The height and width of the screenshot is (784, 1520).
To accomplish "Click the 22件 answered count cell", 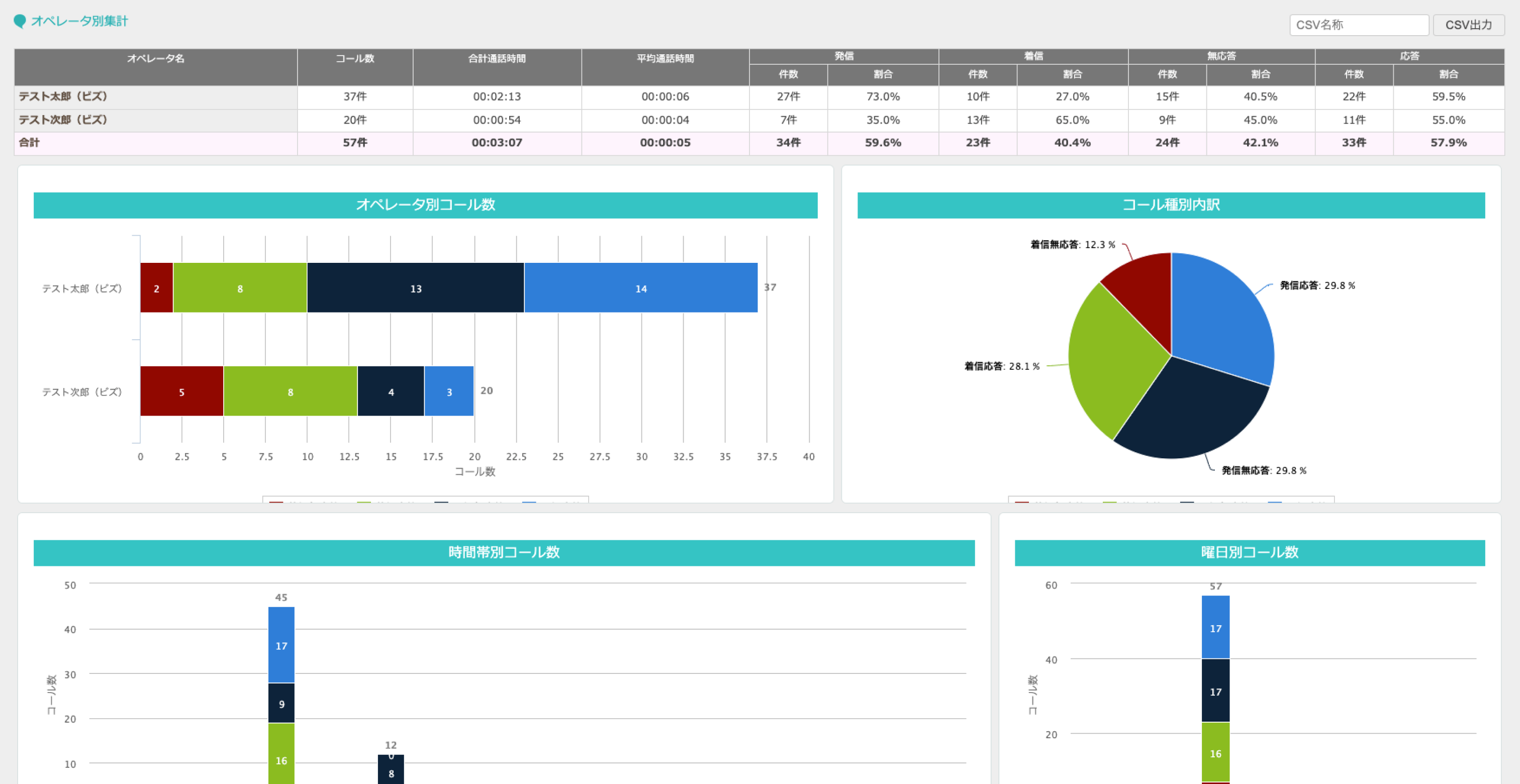I will 1354,97.
